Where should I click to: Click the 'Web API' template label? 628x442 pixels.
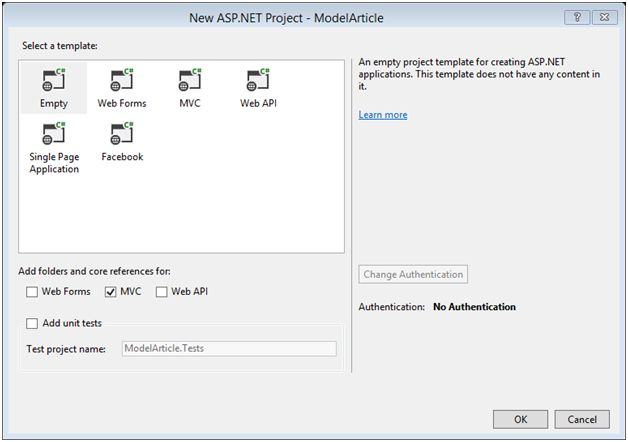258,103
